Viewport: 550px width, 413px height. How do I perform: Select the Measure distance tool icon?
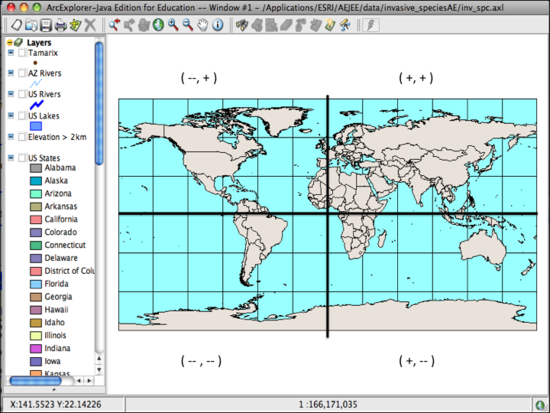345,25
